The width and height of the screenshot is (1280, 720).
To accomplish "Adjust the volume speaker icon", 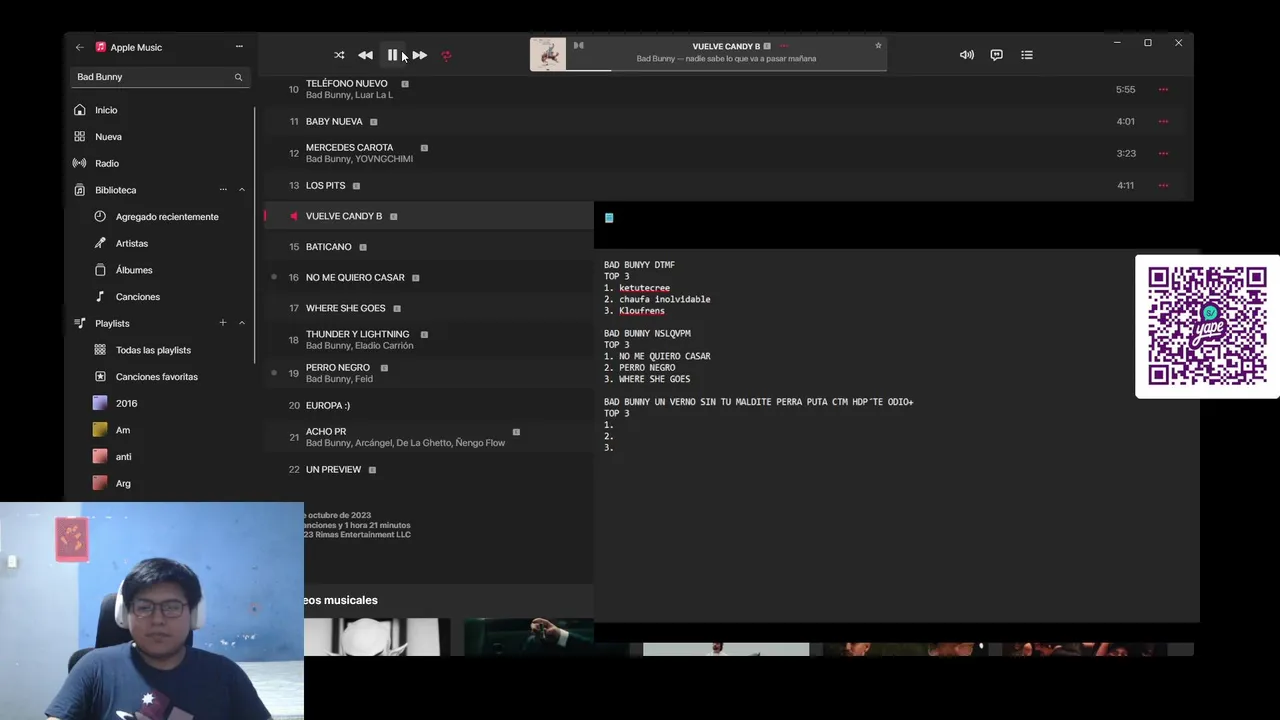I will click(967, 55).
